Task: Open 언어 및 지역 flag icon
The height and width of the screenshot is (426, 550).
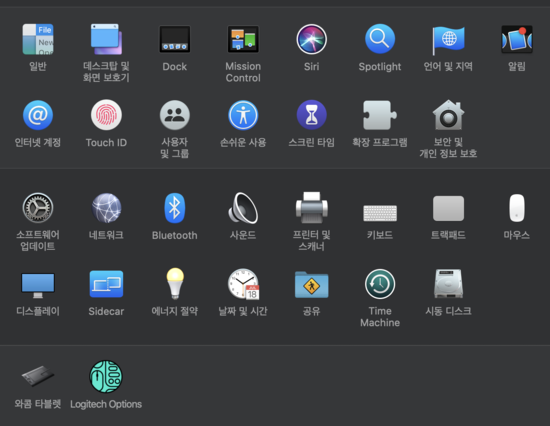Action: (x=448, y=40)
